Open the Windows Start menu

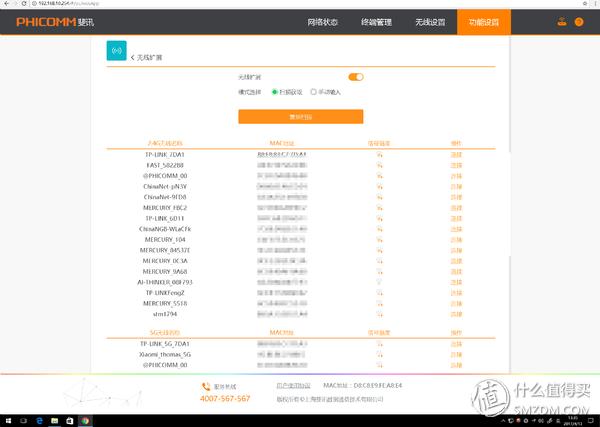(x=8, y=421)
